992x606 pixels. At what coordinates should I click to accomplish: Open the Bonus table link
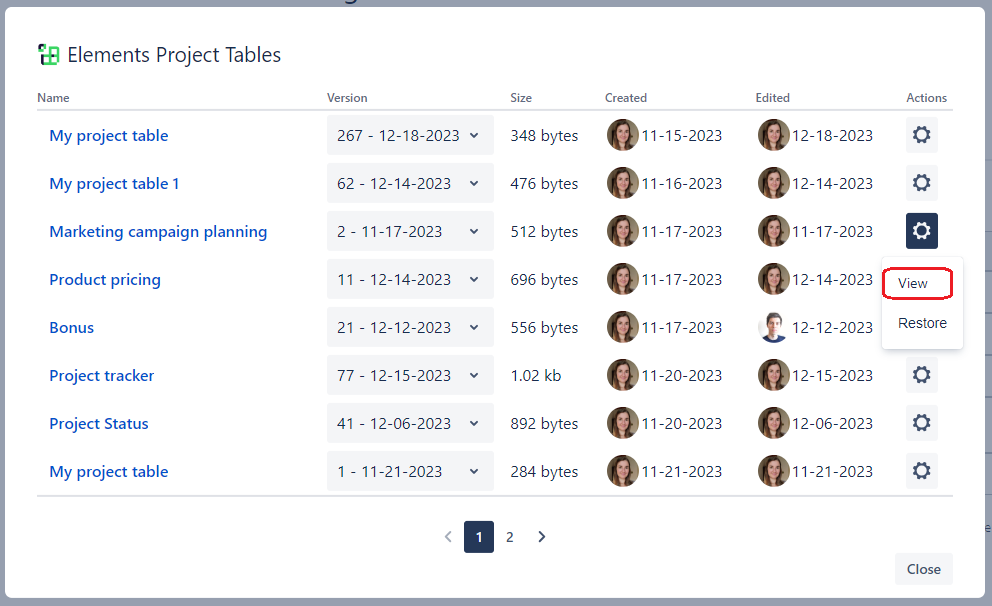(x=72, y=327)
